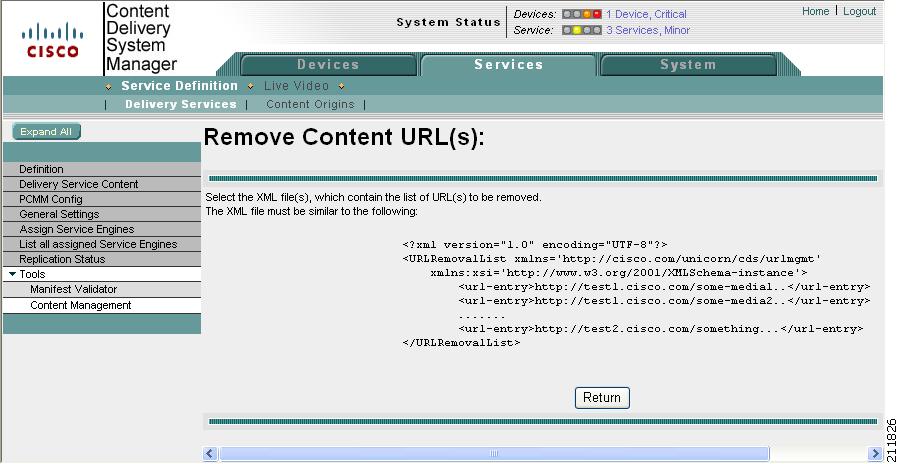The height and width of the screenshot is (464, 899).
Task: Click the Home link
Action: coord(815,11)
